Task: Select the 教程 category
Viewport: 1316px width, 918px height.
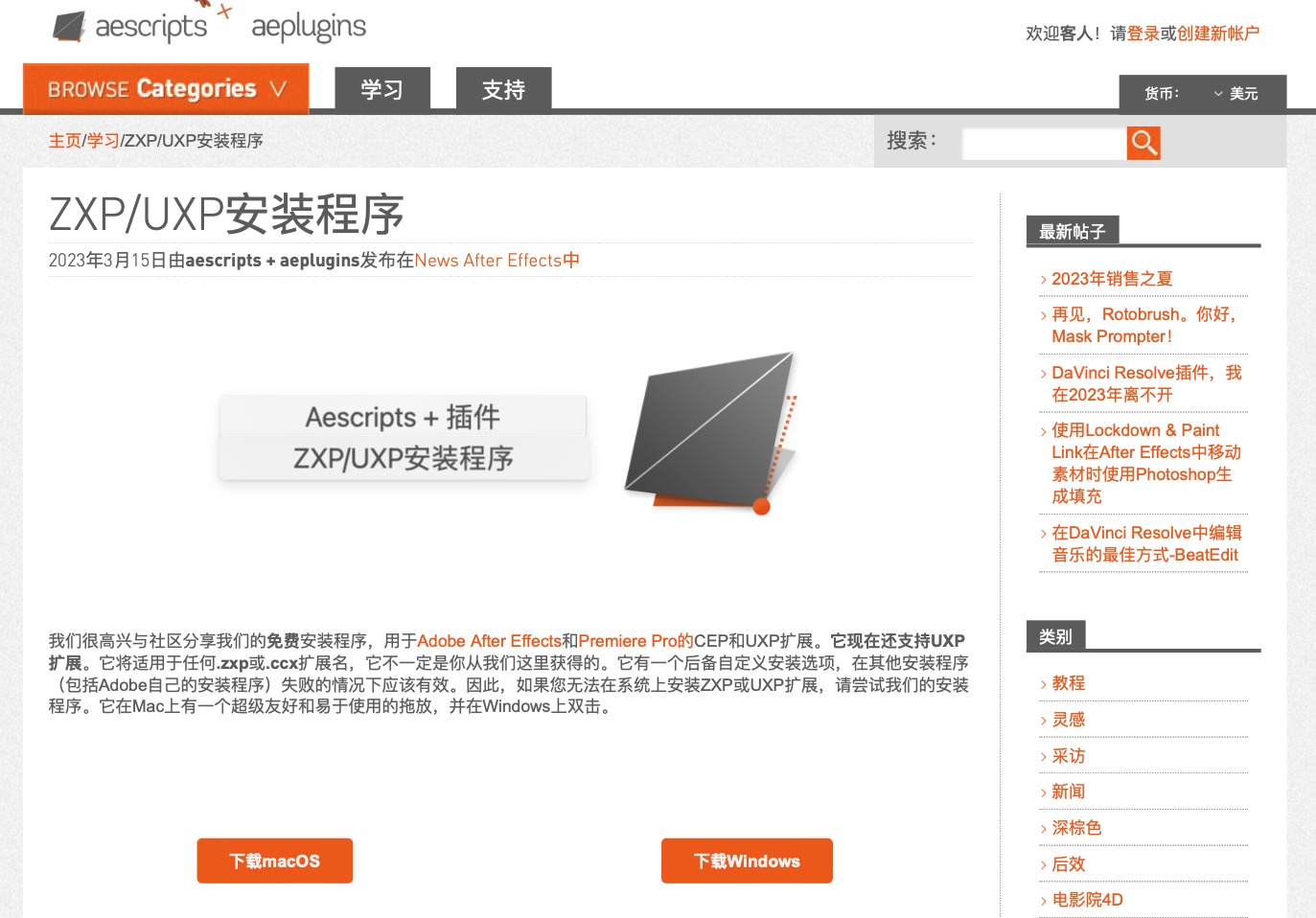Action: point(1068,683)
